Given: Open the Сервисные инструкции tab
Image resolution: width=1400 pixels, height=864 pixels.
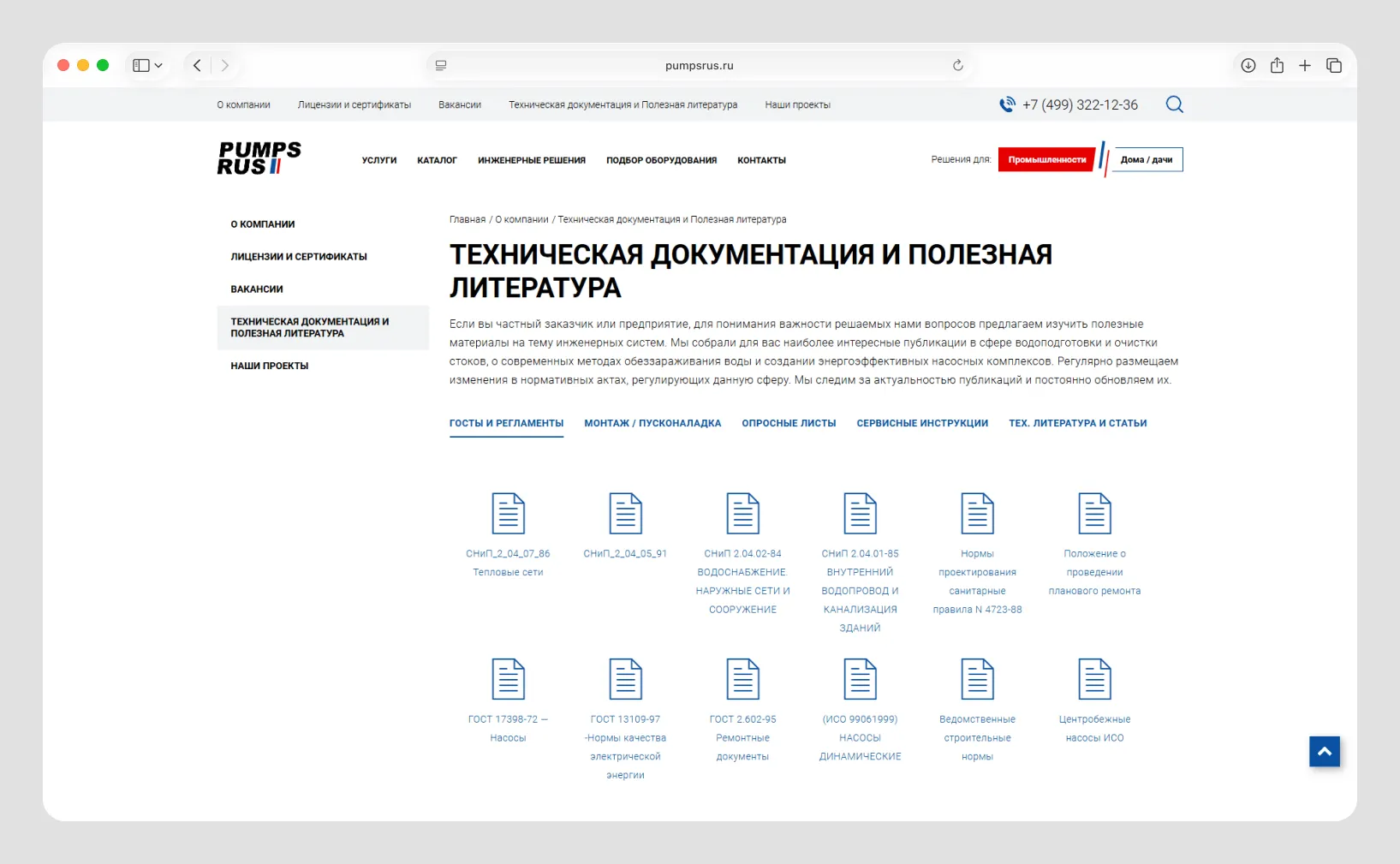Looking at the screenshot, I should pyautogui.click(x=922, y=423).
